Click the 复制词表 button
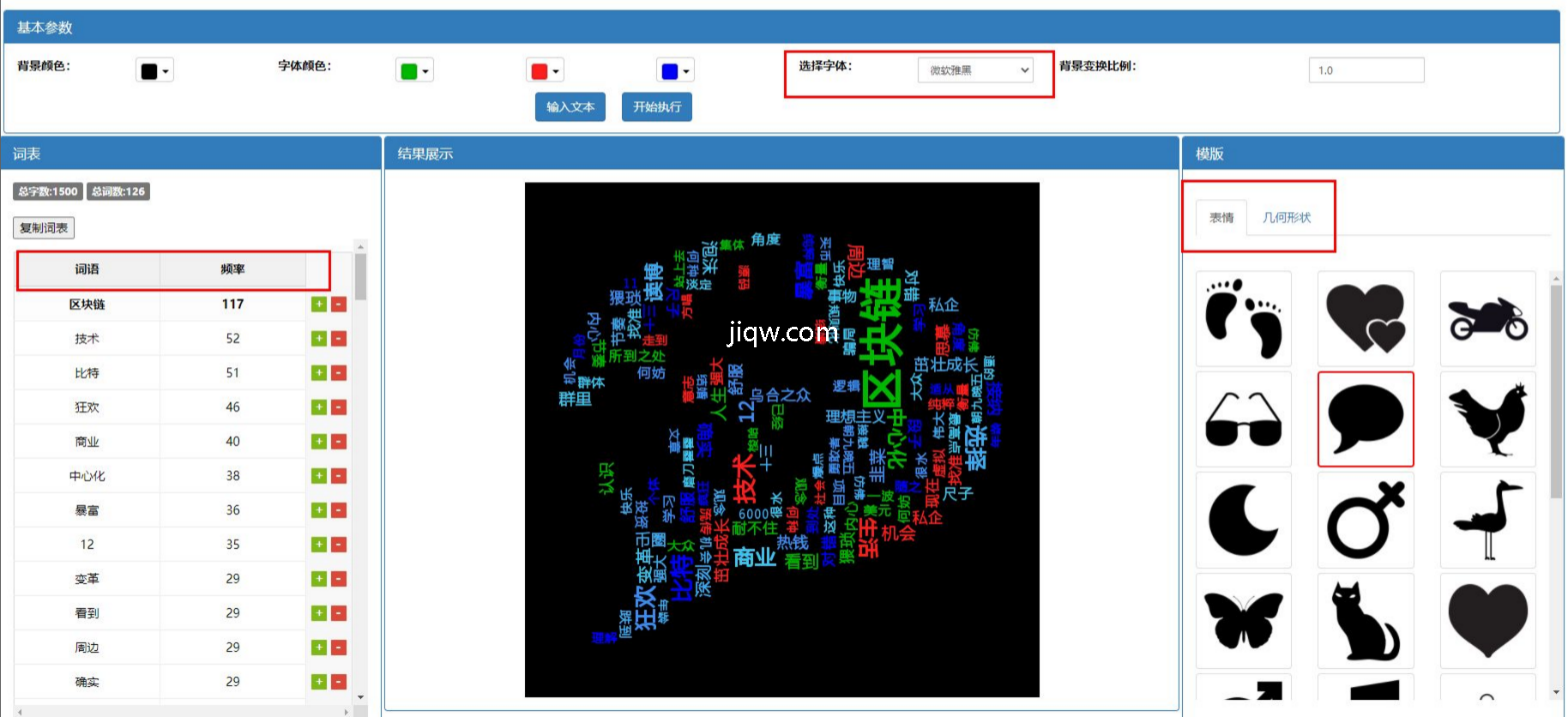Screen dimensions: 1568x717 [44, 228]
